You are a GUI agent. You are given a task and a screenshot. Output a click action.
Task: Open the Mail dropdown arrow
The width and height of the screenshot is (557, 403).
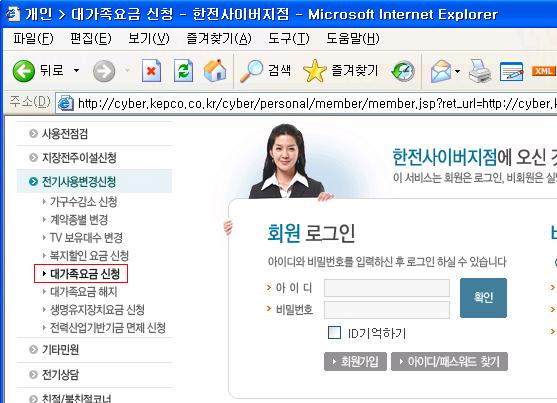click(x=458, y=71)
